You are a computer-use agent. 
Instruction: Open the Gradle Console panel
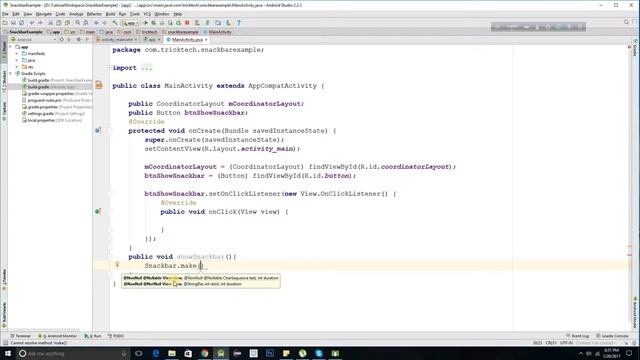tap(612, 336)
